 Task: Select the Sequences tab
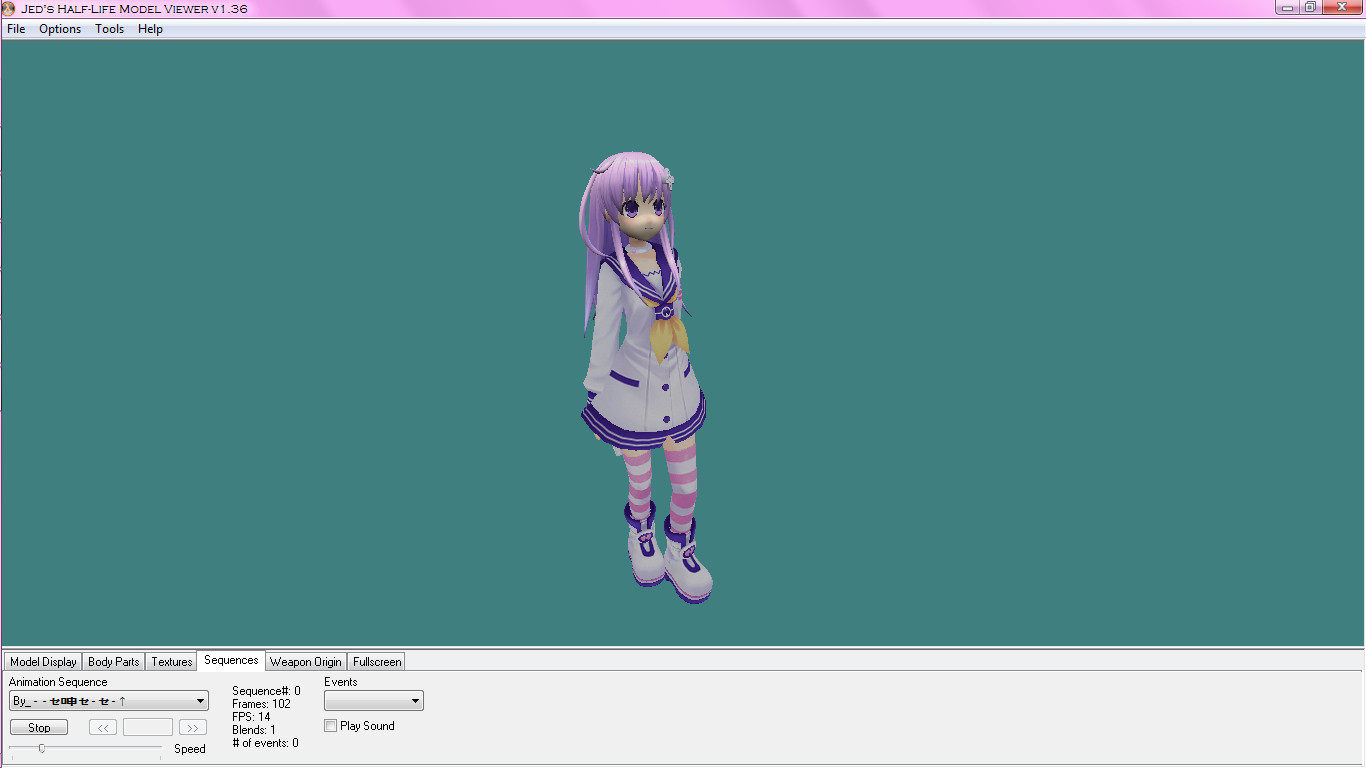[230, 660]
